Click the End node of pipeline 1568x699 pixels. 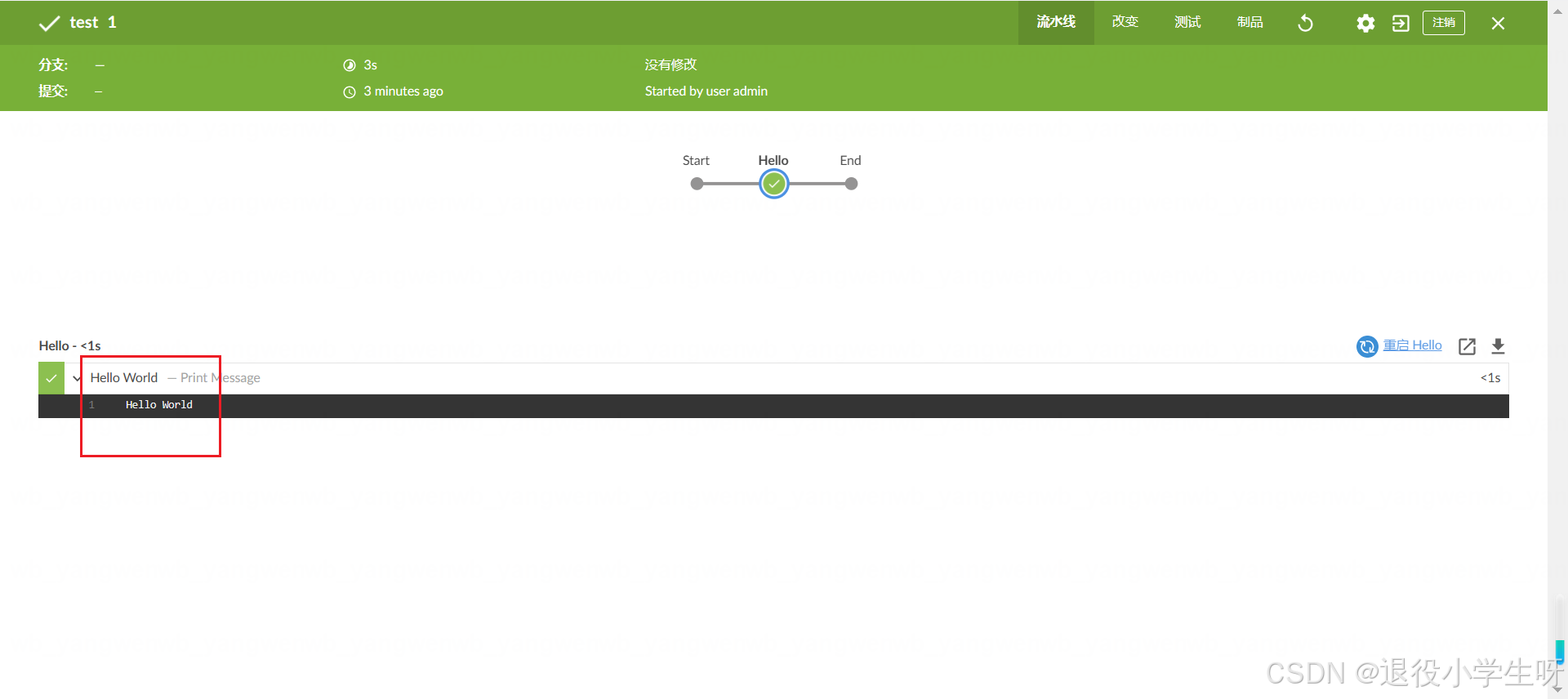(851, 184)
